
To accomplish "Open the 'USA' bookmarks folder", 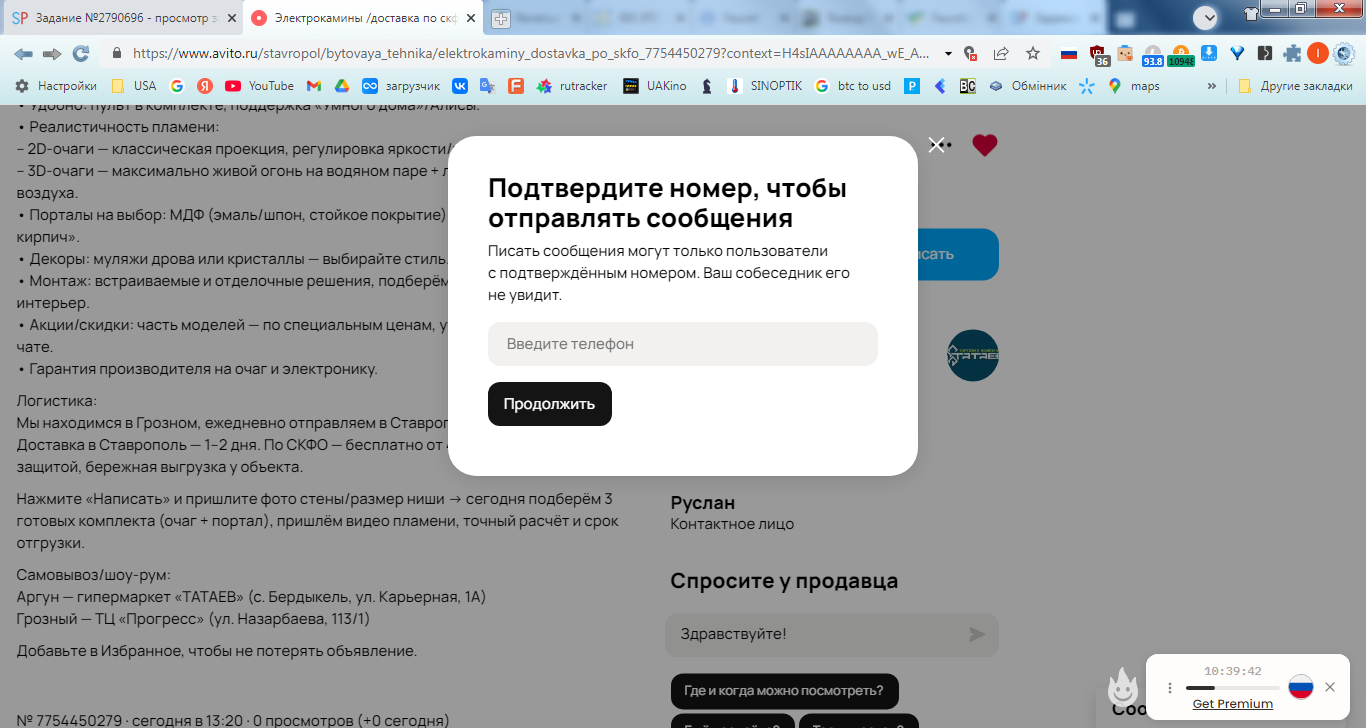I will click(x=134, y=86).
